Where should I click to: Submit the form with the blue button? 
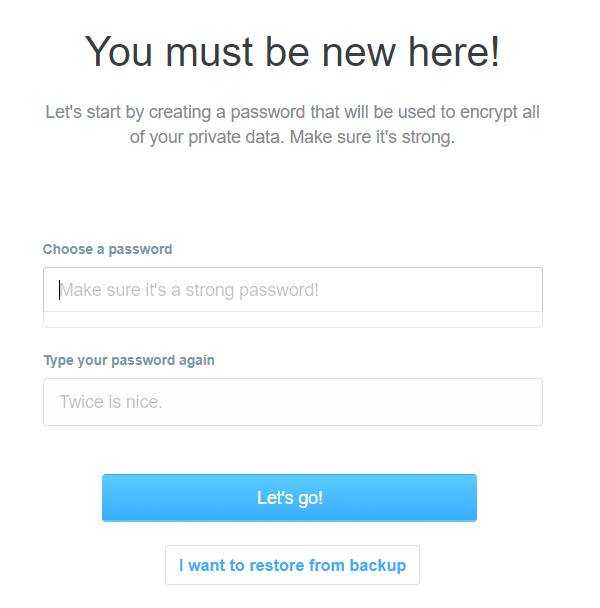(x=289, y=498)
